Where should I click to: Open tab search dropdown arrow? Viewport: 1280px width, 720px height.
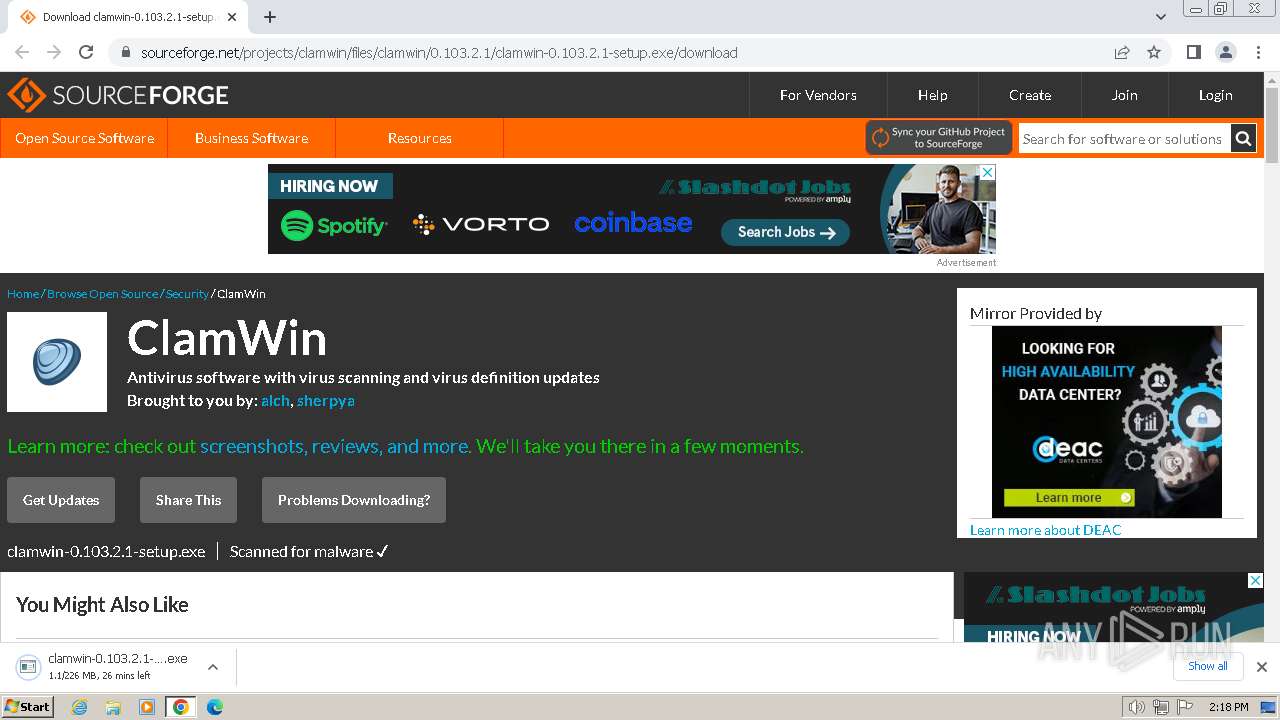pos(1160,17)
